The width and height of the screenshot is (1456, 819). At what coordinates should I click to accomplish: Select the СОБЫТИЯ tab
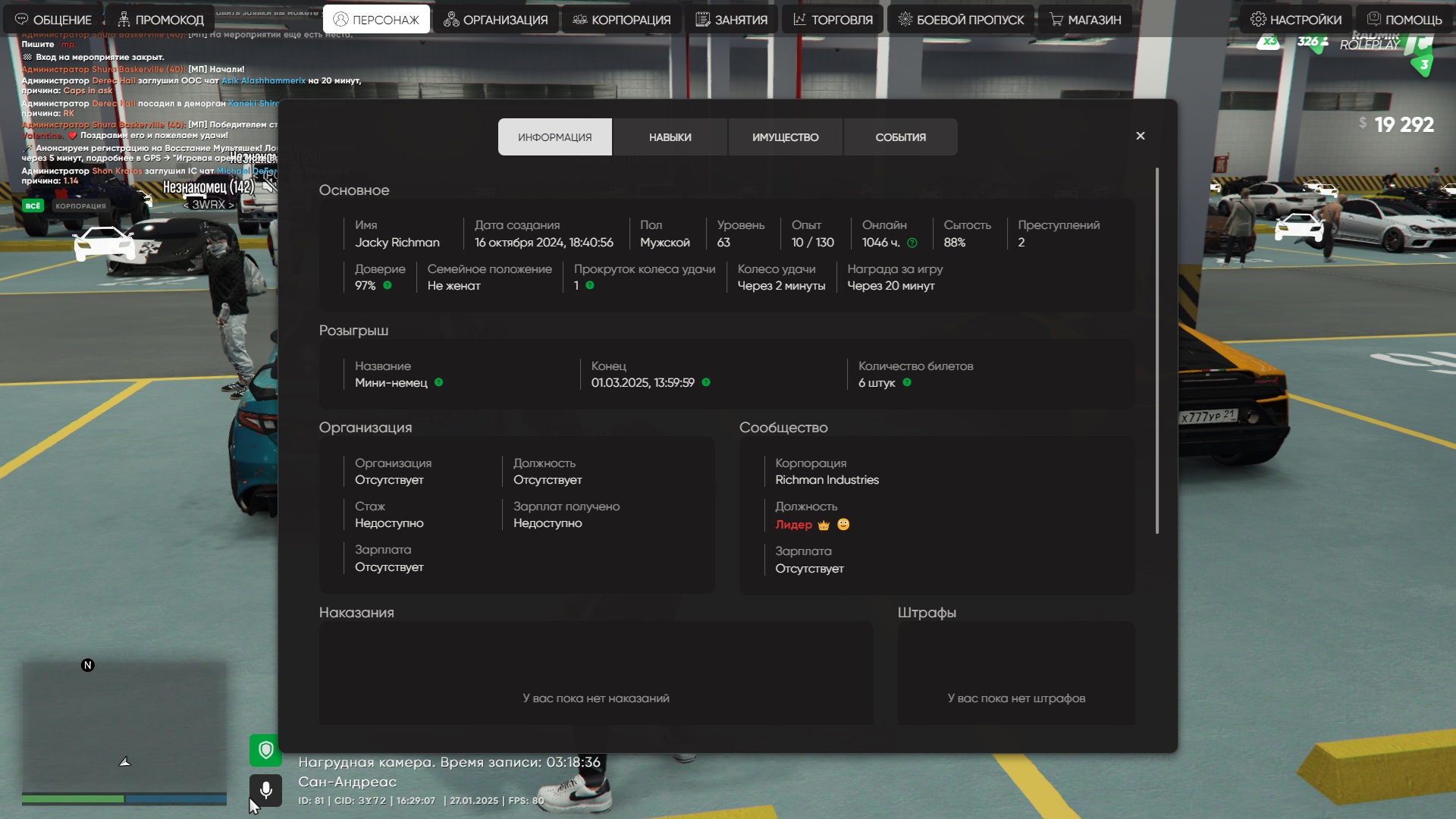point(900,137)
